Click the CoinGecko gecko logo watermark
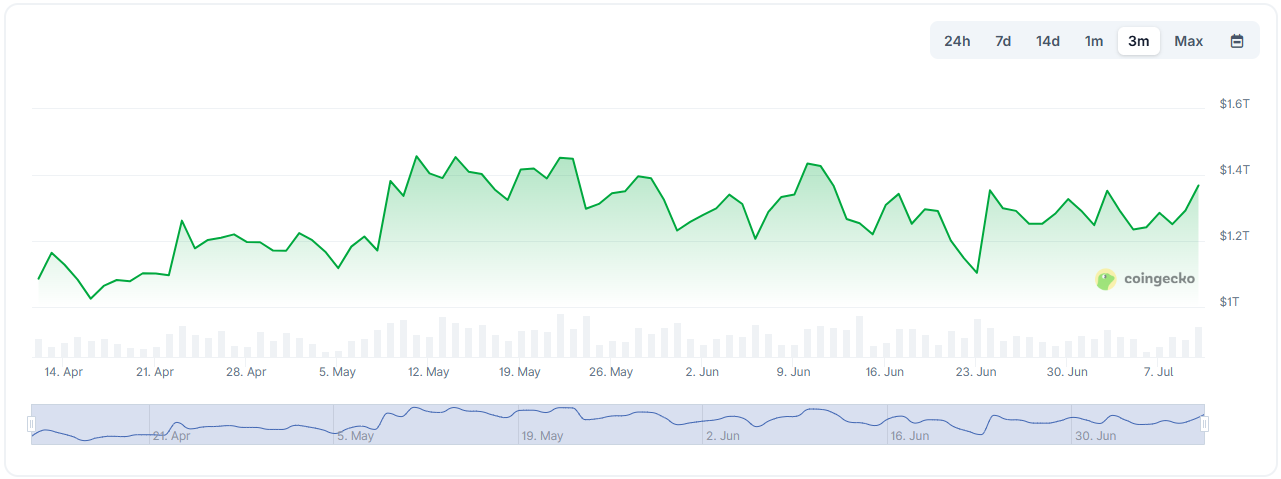 [x=1106, y=280]
